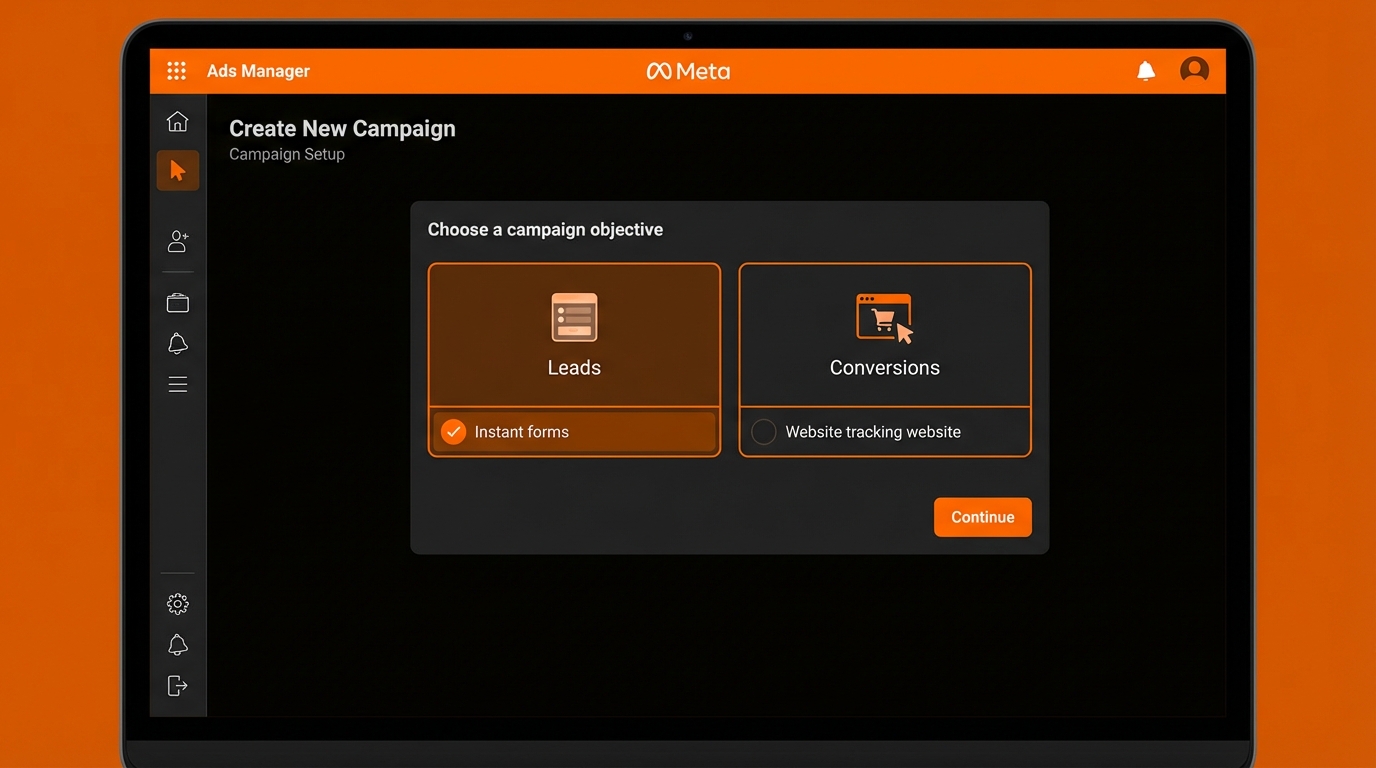Screen dimensions: 1376x768
Task: Select the Leads objective card
Action: [x=574, y=335]
